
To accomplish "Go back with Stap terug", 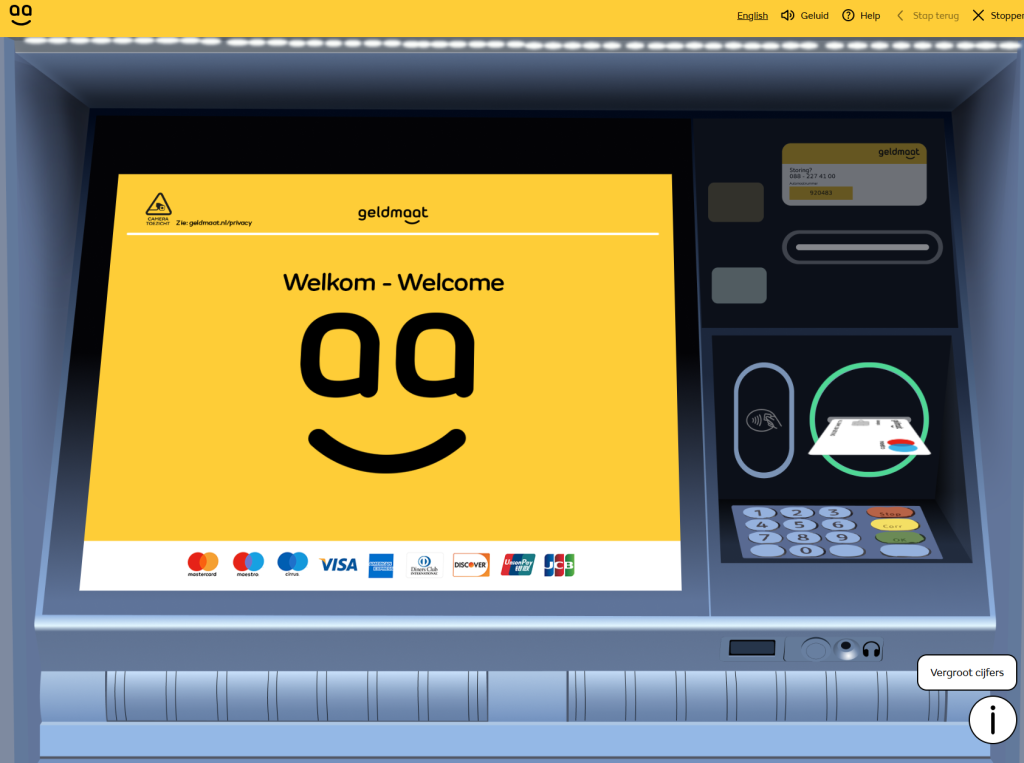I will tap(927, 15).
